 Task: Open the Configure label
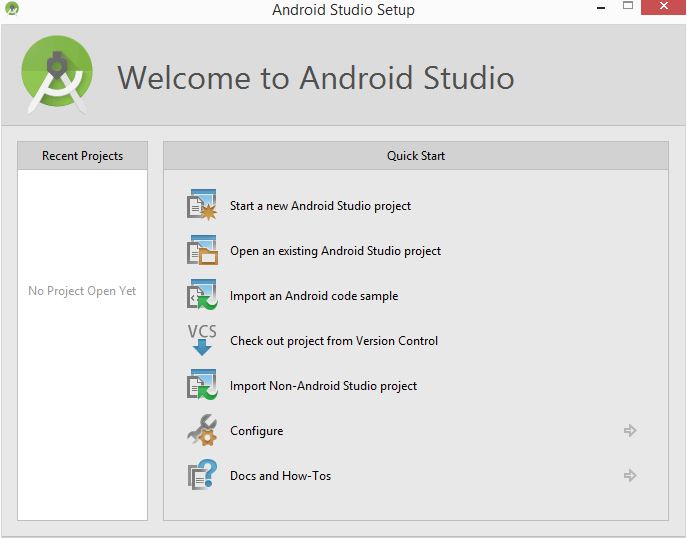(x=256, y=431)
